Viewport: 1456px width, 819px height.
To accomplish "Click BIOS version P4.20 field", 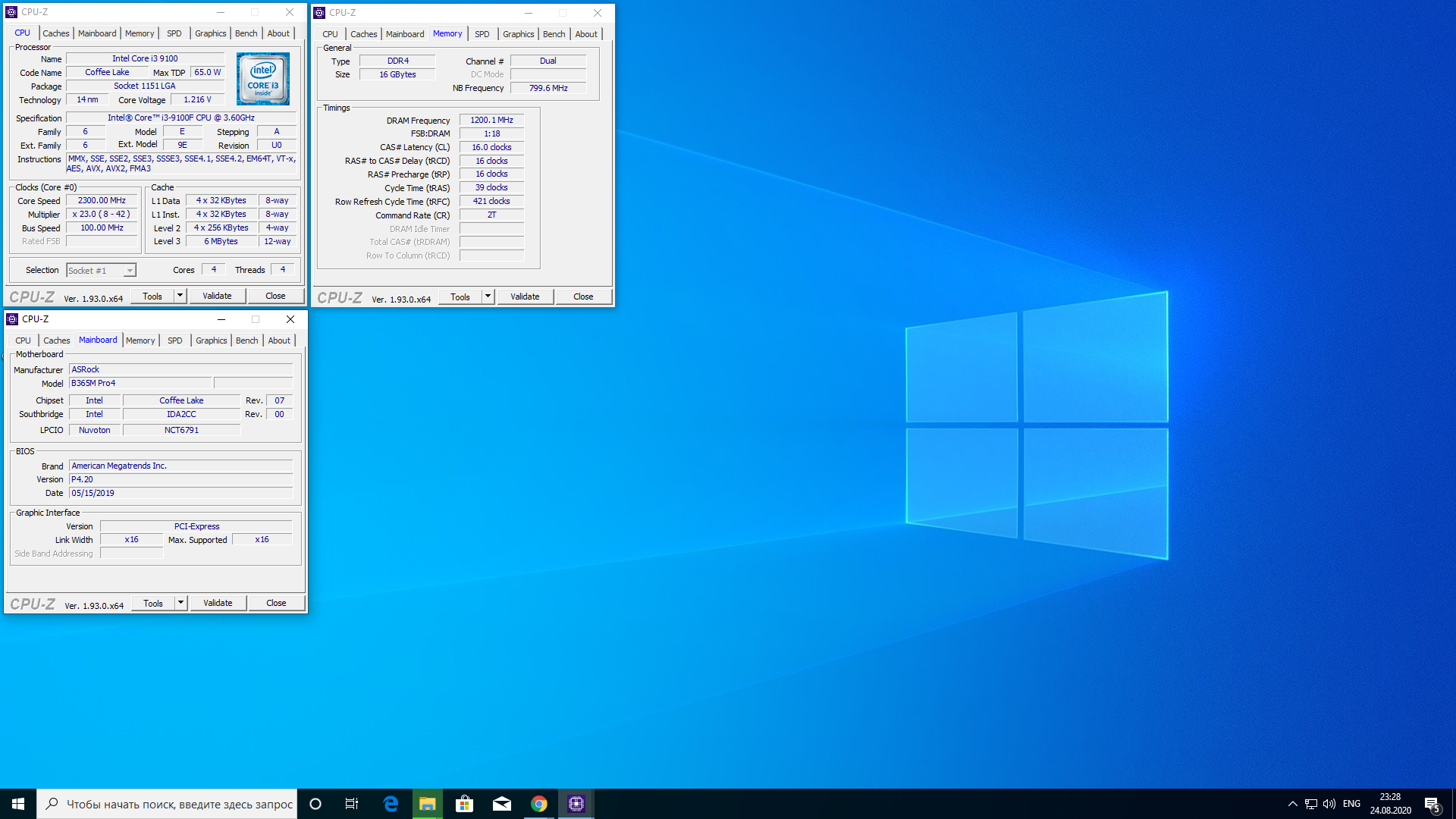I will [180, 479].
